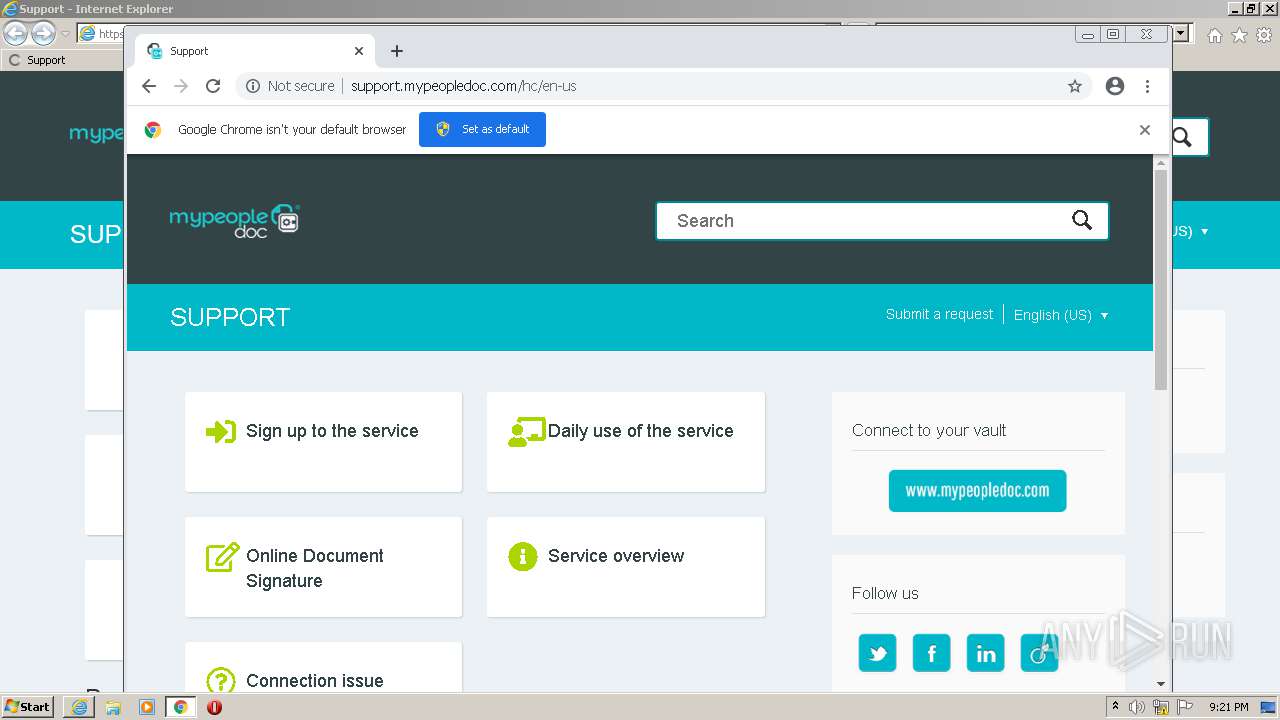Click the red stop icon on taskbar
The image size is (1280, 720).
pos(214,707)
